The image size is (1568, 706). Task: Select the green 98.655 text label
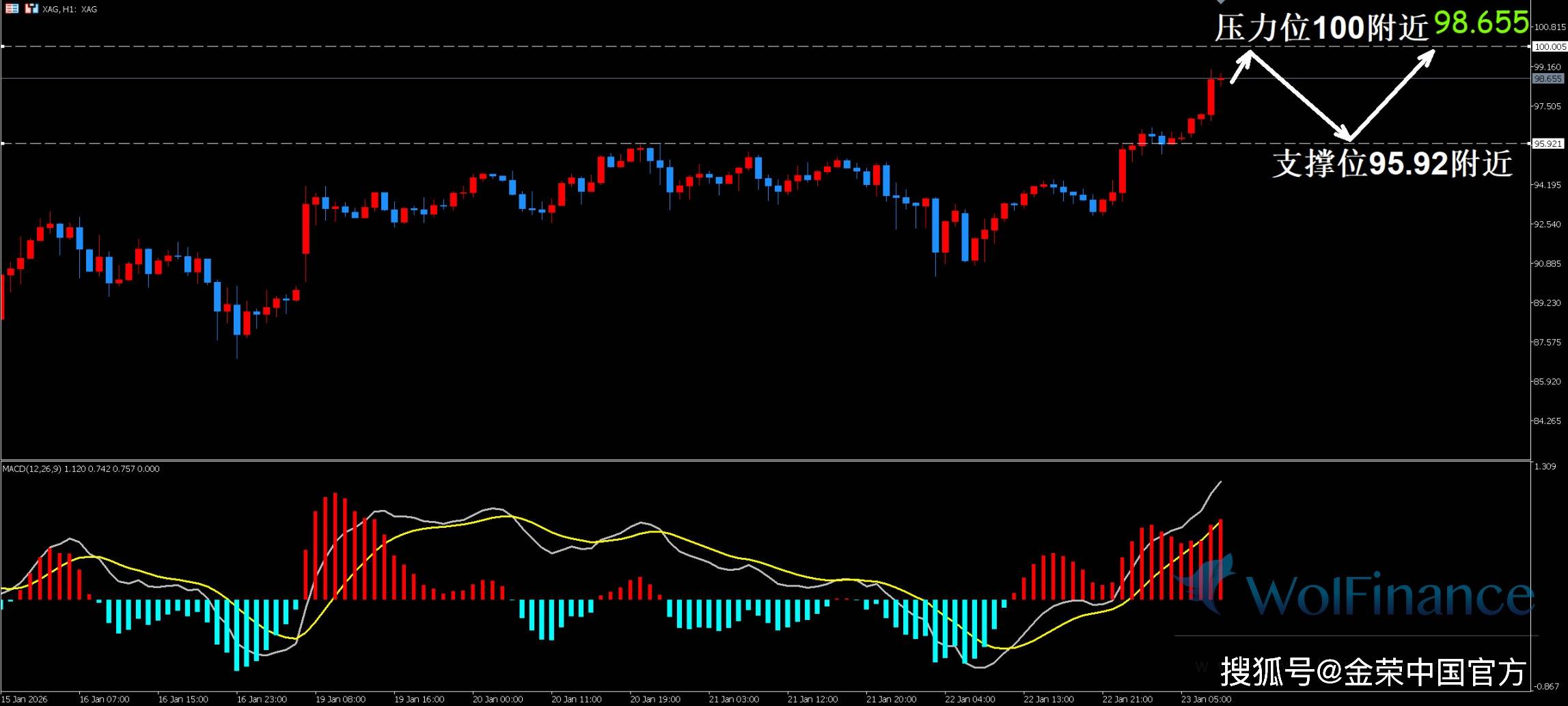pos(1481,23)
